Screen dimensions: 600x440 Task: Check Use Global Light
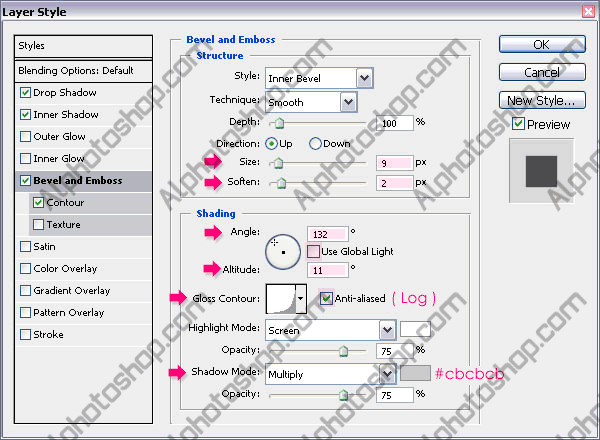point(313,251)
